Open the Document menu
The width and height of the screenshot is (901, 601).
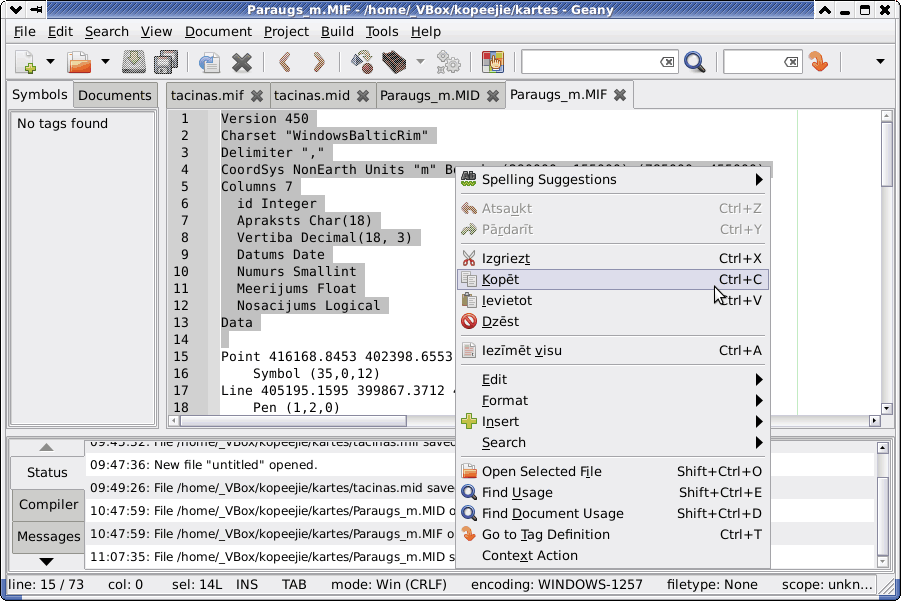tap(218, 32)
